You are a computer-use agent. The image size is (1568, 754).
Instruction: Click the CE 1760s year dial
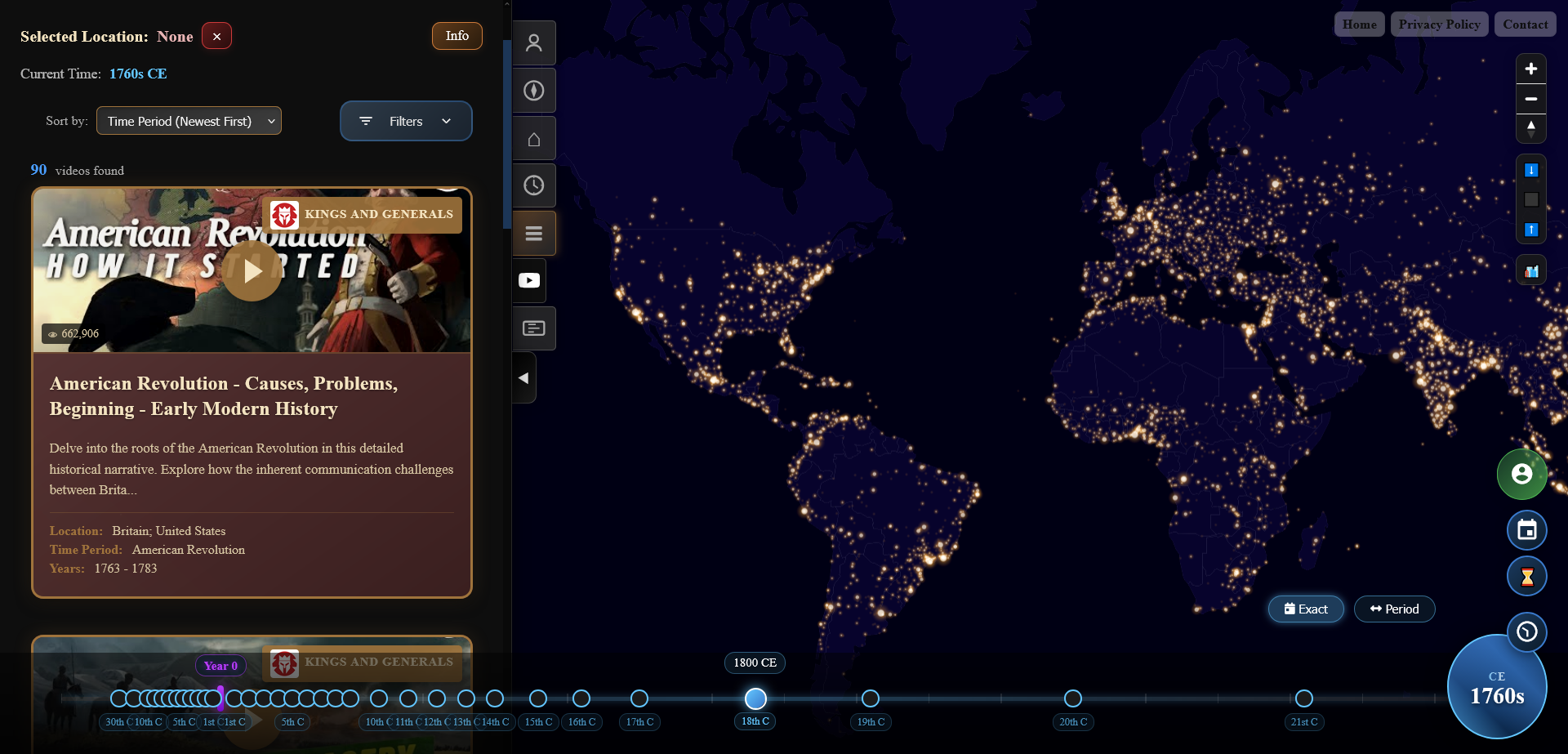tap(1497, 688)
